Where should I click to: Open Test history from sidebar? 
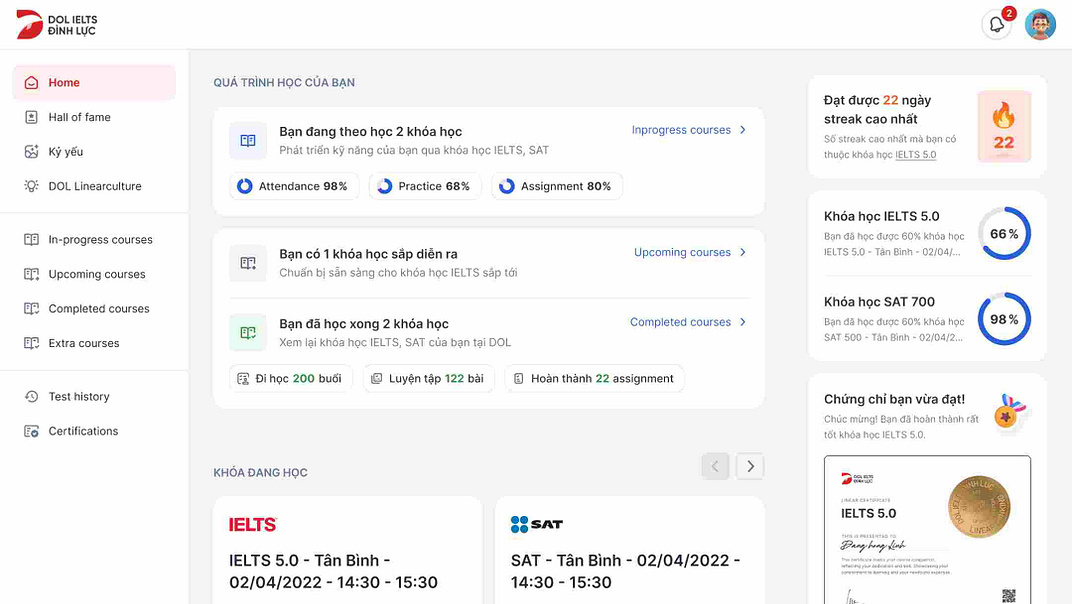[x=79, y=397]
